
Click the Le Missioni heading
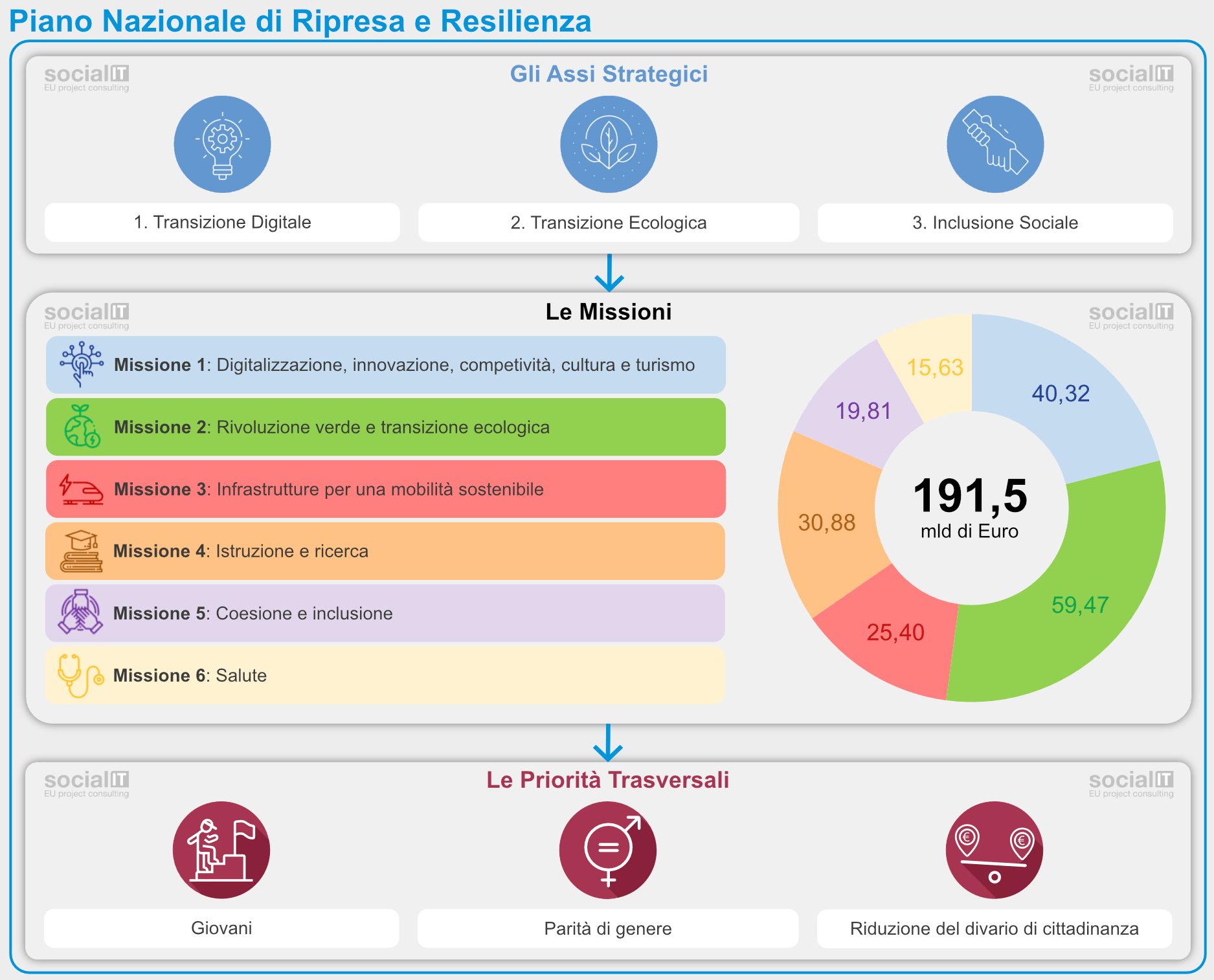pos(609,312)
